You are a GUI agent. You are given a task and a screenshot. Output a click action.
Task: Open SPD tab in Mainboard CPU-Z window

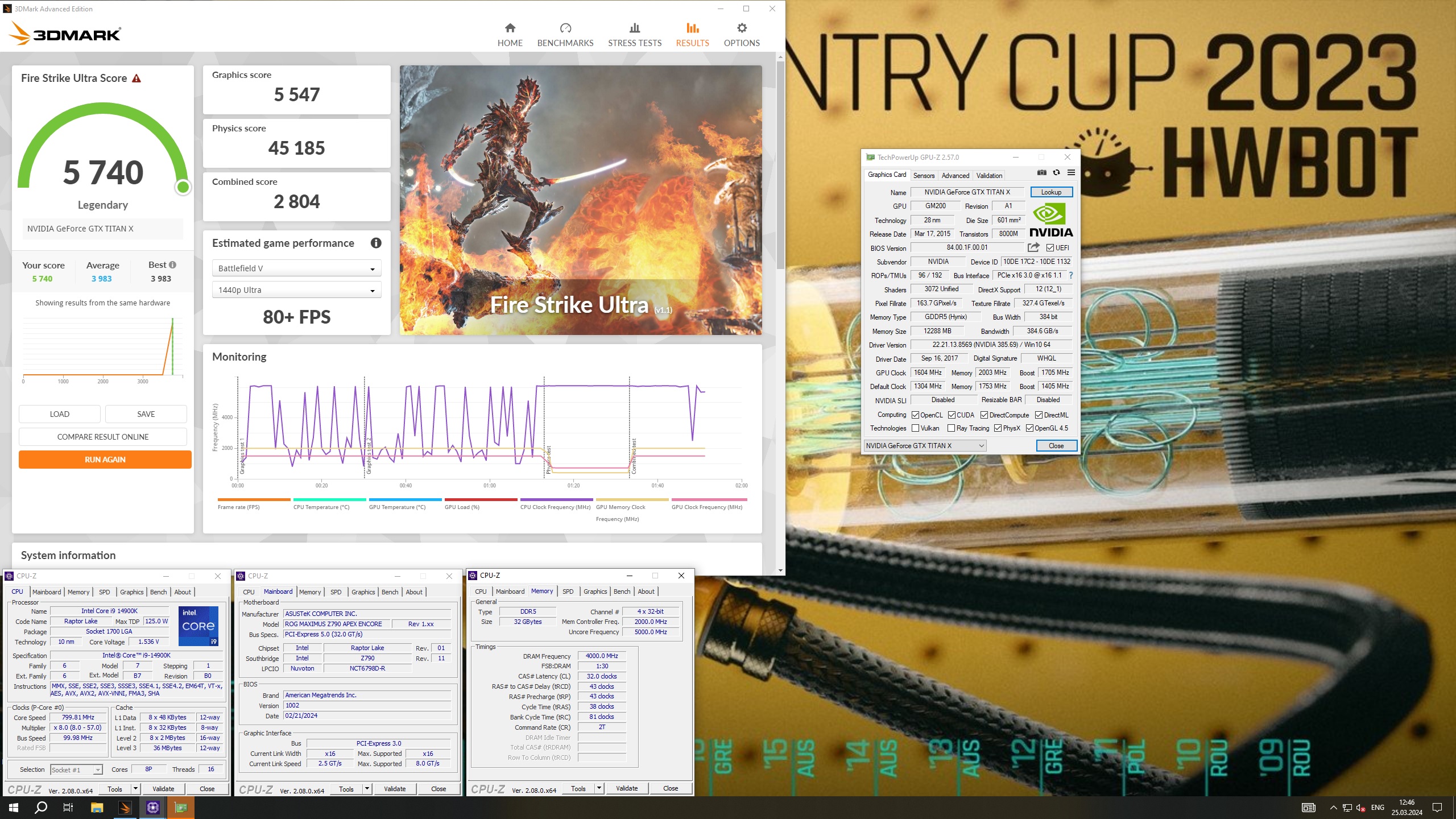click(x=336, y=592)
